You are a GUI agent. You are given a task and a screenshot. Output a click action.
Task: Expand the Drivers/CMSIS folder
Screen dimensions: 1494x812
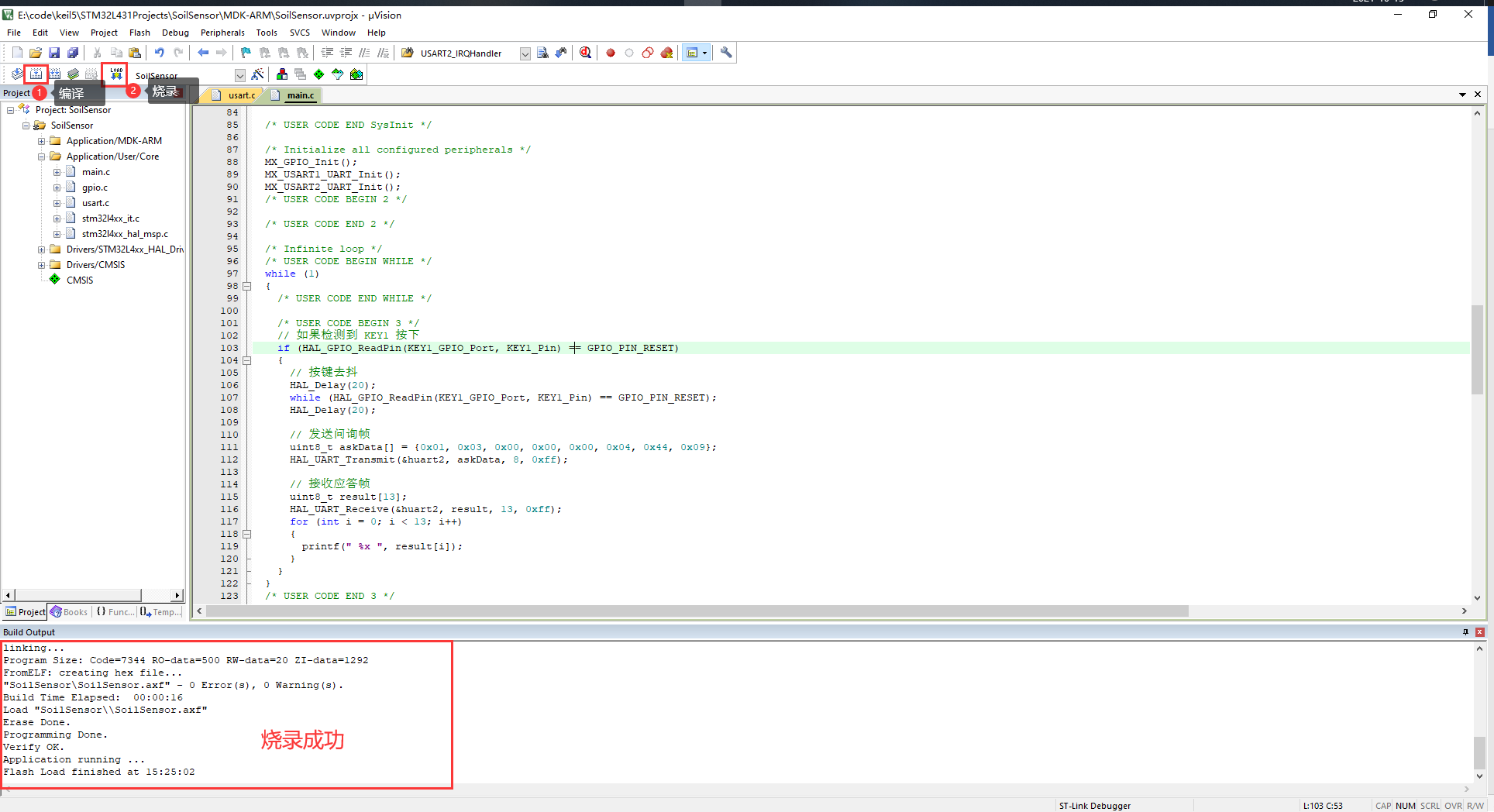[x=42, y=265]
